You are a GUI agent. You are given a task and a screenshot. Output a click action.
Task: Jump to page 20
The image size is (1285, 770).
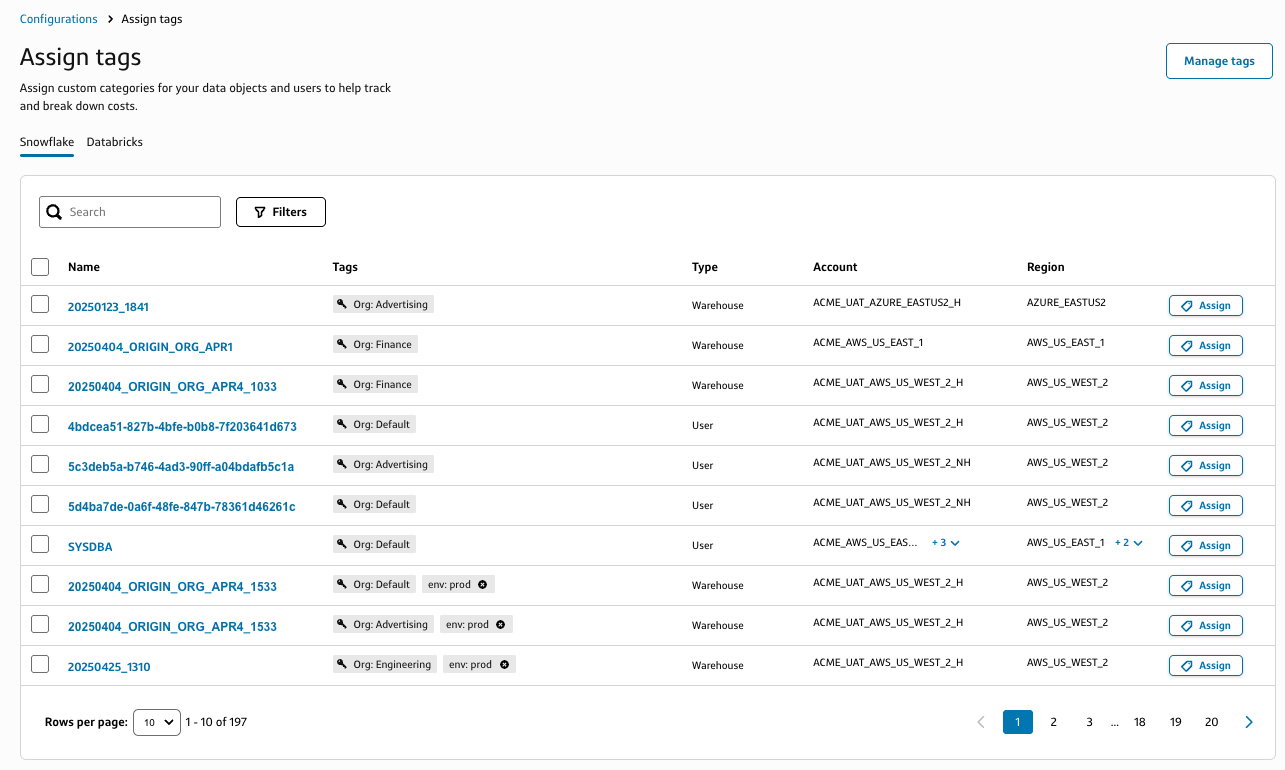coord(1212,722)
